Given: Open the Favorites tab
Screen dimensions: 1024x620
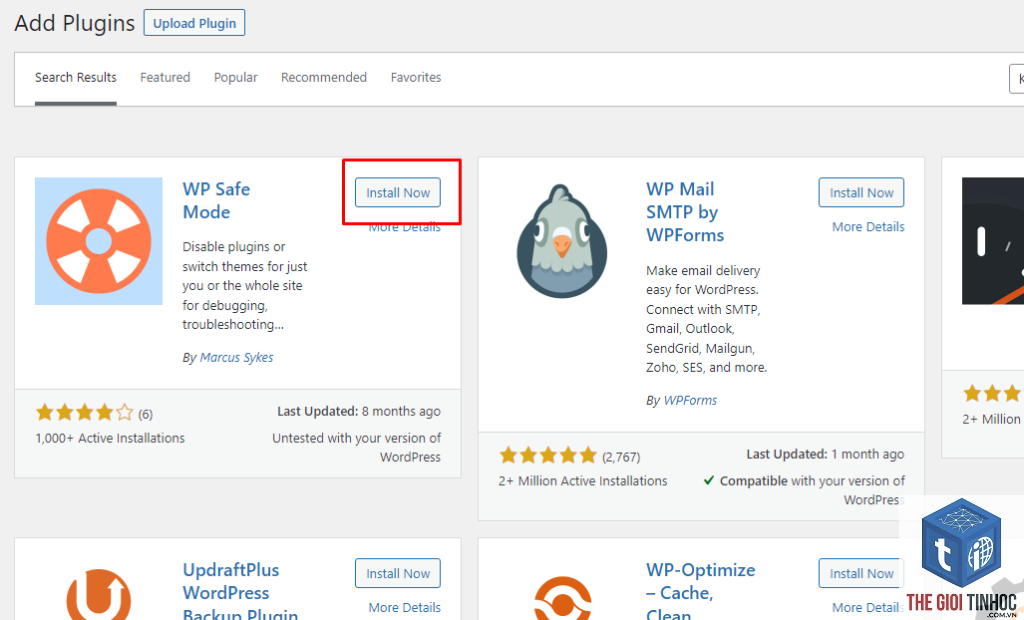Looking at the screenshot, I should (x=416, y=78).
